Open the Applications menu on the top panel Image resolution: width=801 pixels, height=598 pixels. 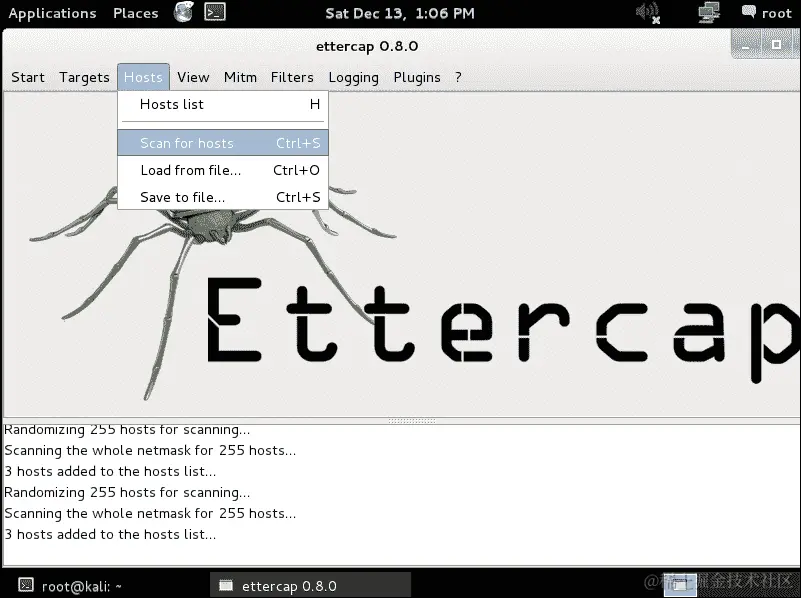52,13
